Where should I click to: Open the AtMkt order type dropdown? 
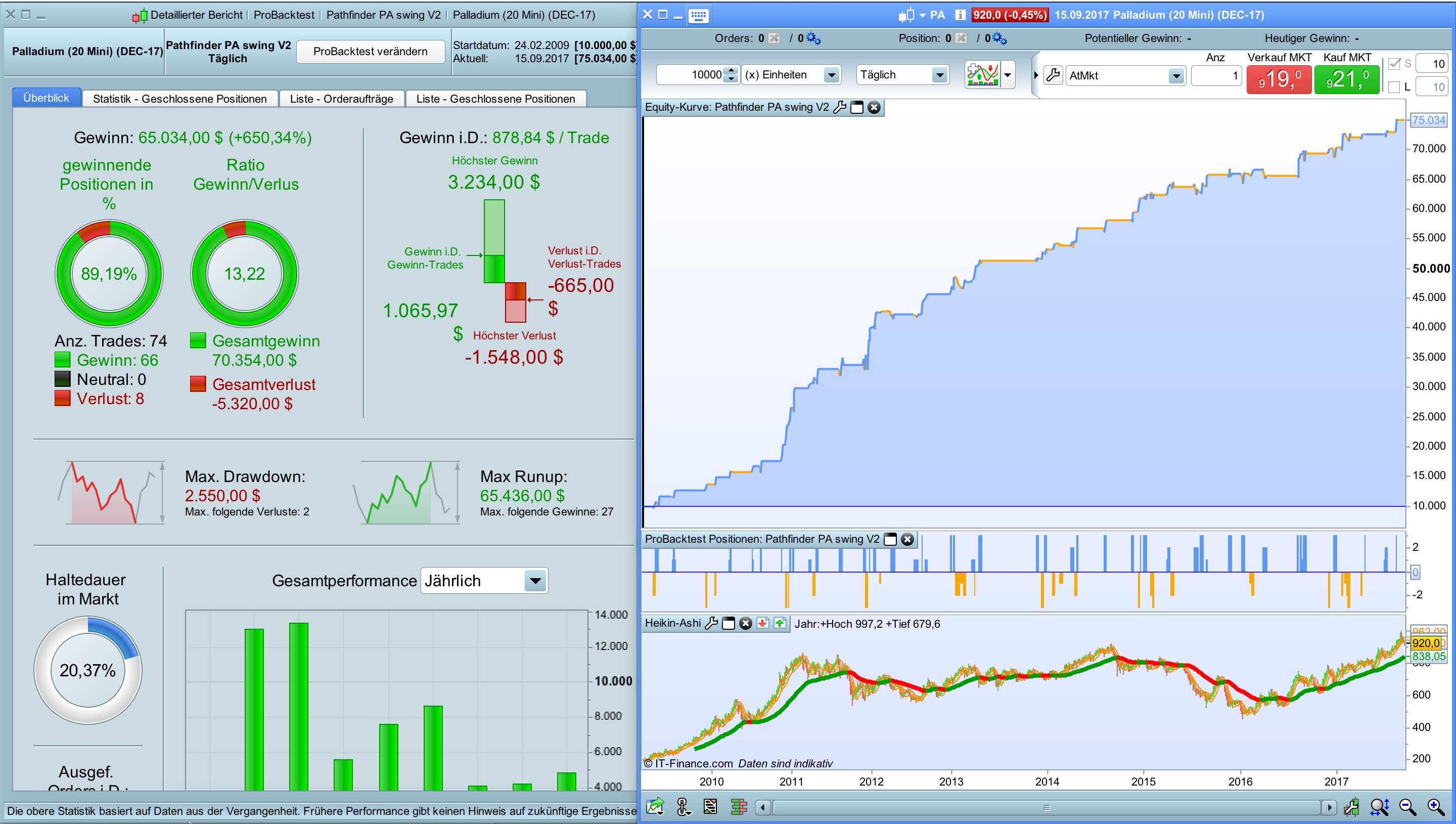click(1175, 75)
